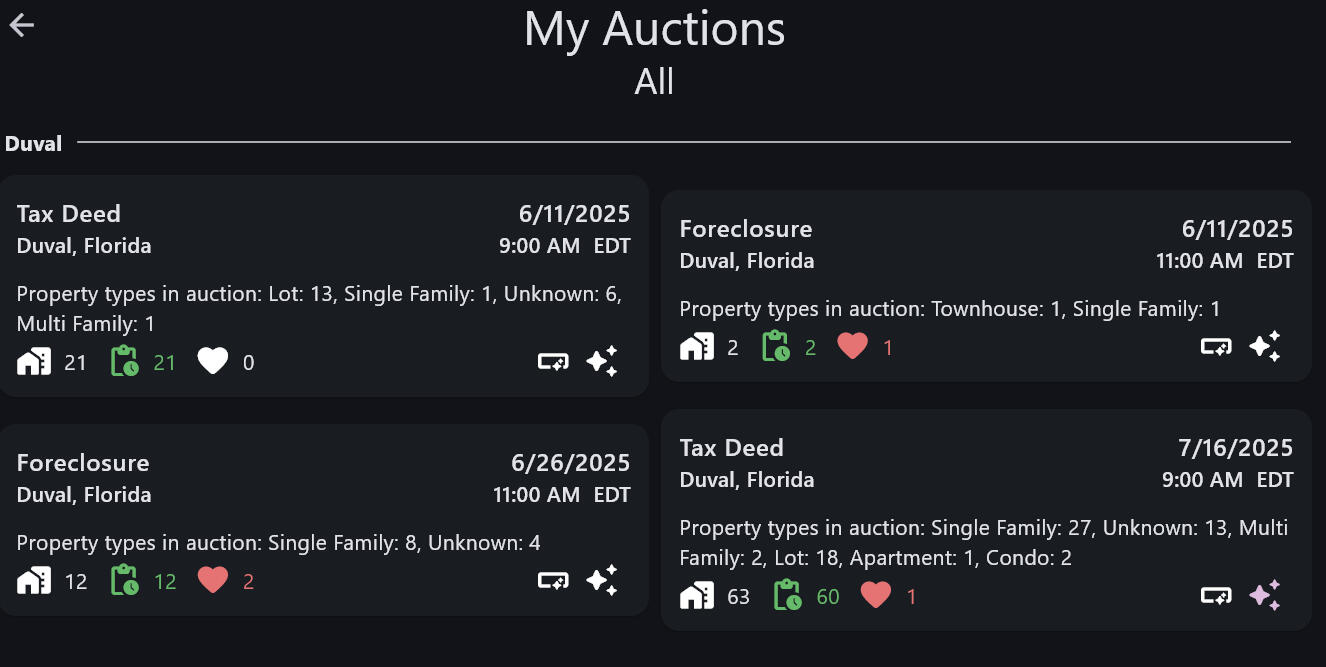Screen dimensions: 1326x667
Task: Toggle the red heart on 6/26/2025 Foreclosure
Action: pos(213,580)
